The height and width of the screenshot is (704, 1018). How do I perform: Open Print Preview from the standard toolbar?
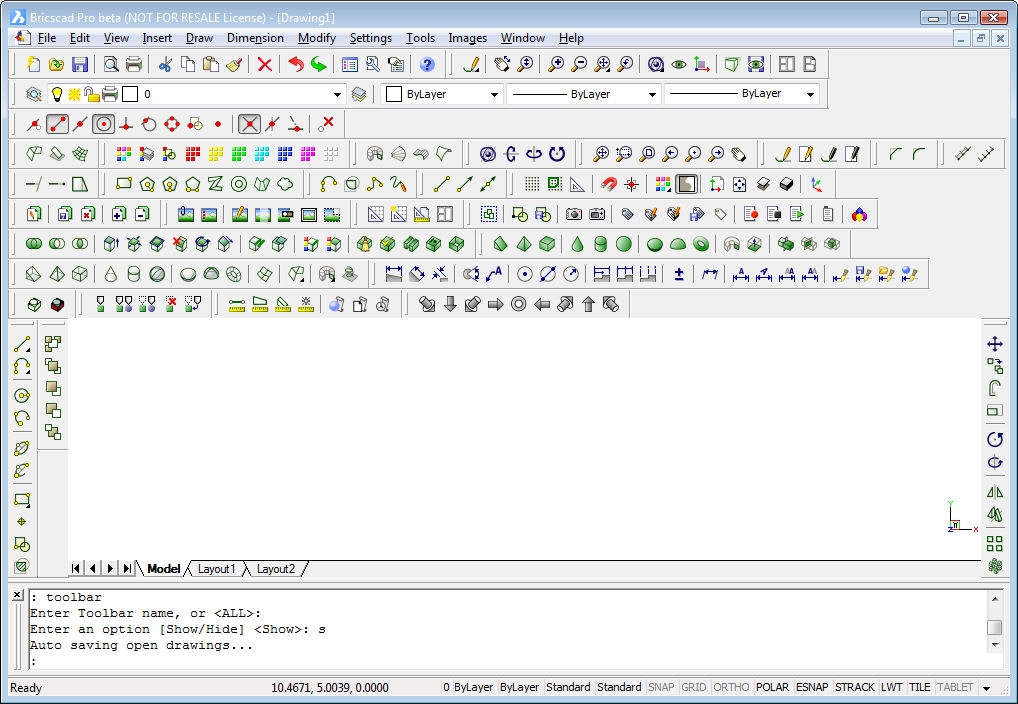tap(111, 64)
